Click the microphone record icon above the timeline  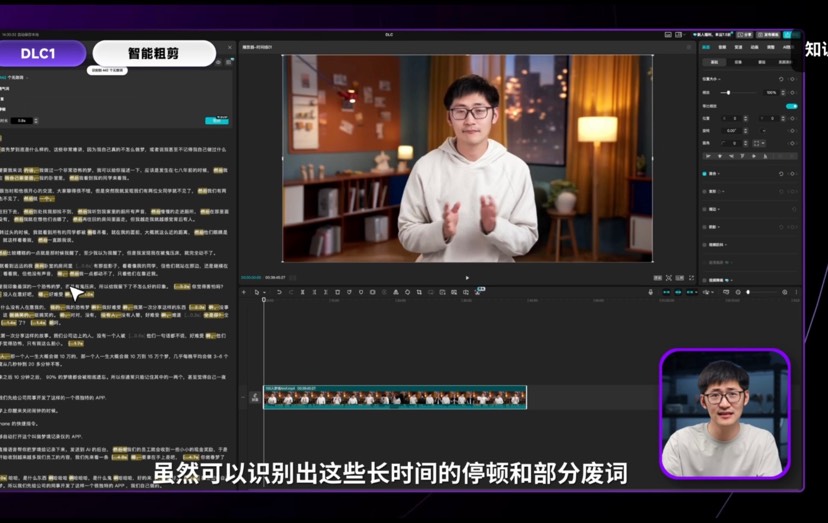click(651, 292)
